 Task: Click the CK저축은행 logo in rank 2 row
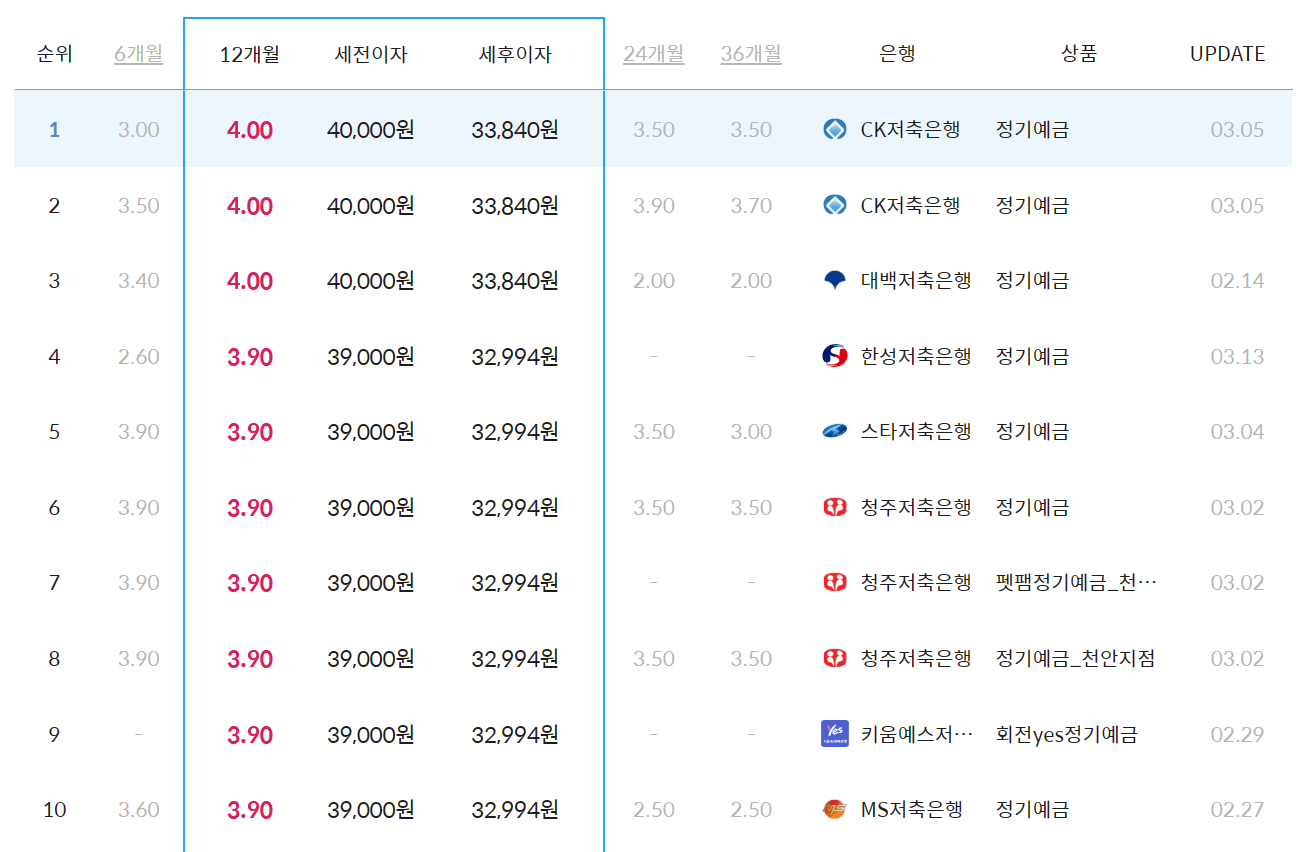[834, 205]
